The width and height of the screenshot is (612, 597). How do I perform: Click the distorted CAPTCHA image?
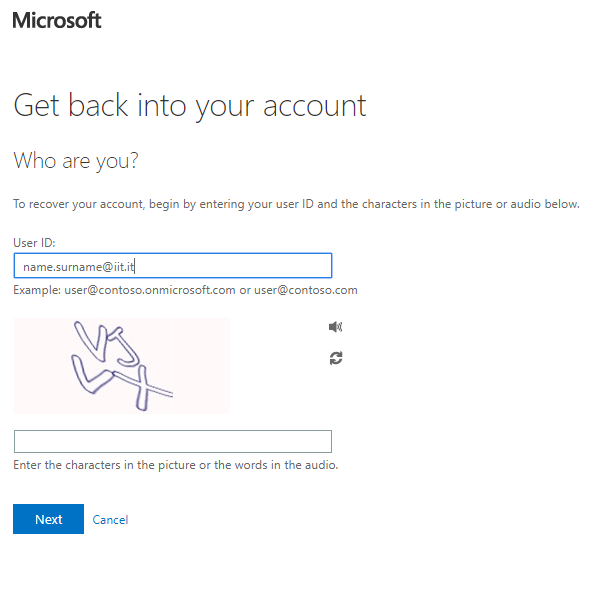click(x=121, y=366)
